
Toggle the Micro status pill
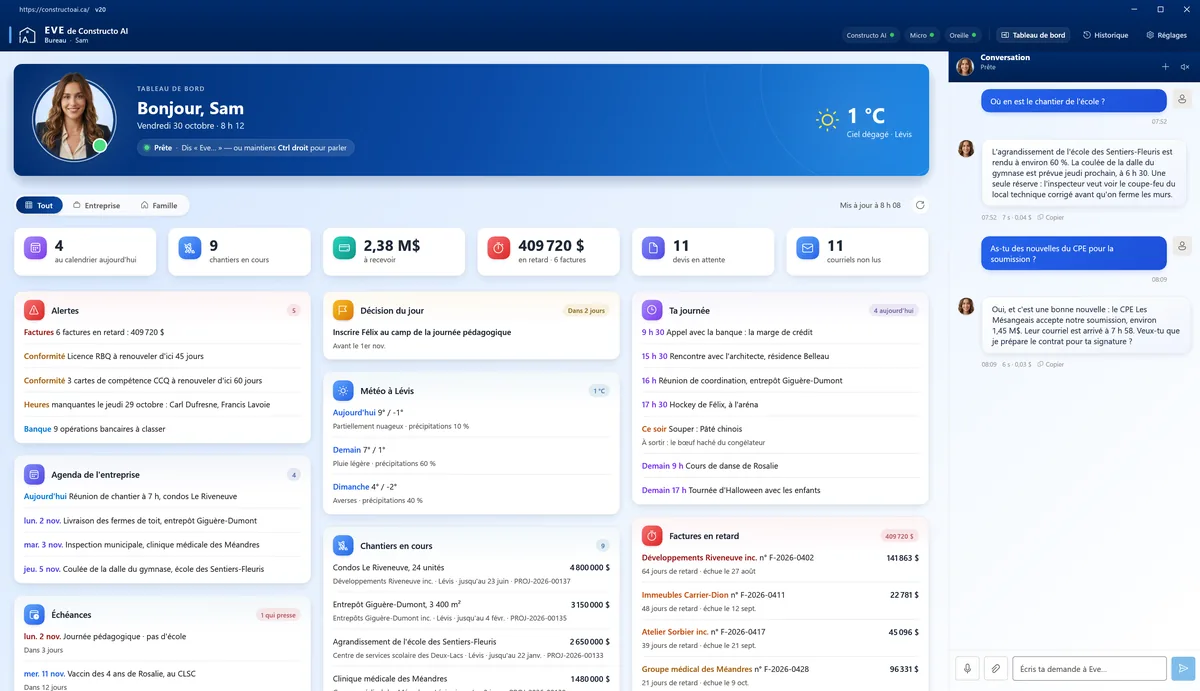tap(921, 35)
